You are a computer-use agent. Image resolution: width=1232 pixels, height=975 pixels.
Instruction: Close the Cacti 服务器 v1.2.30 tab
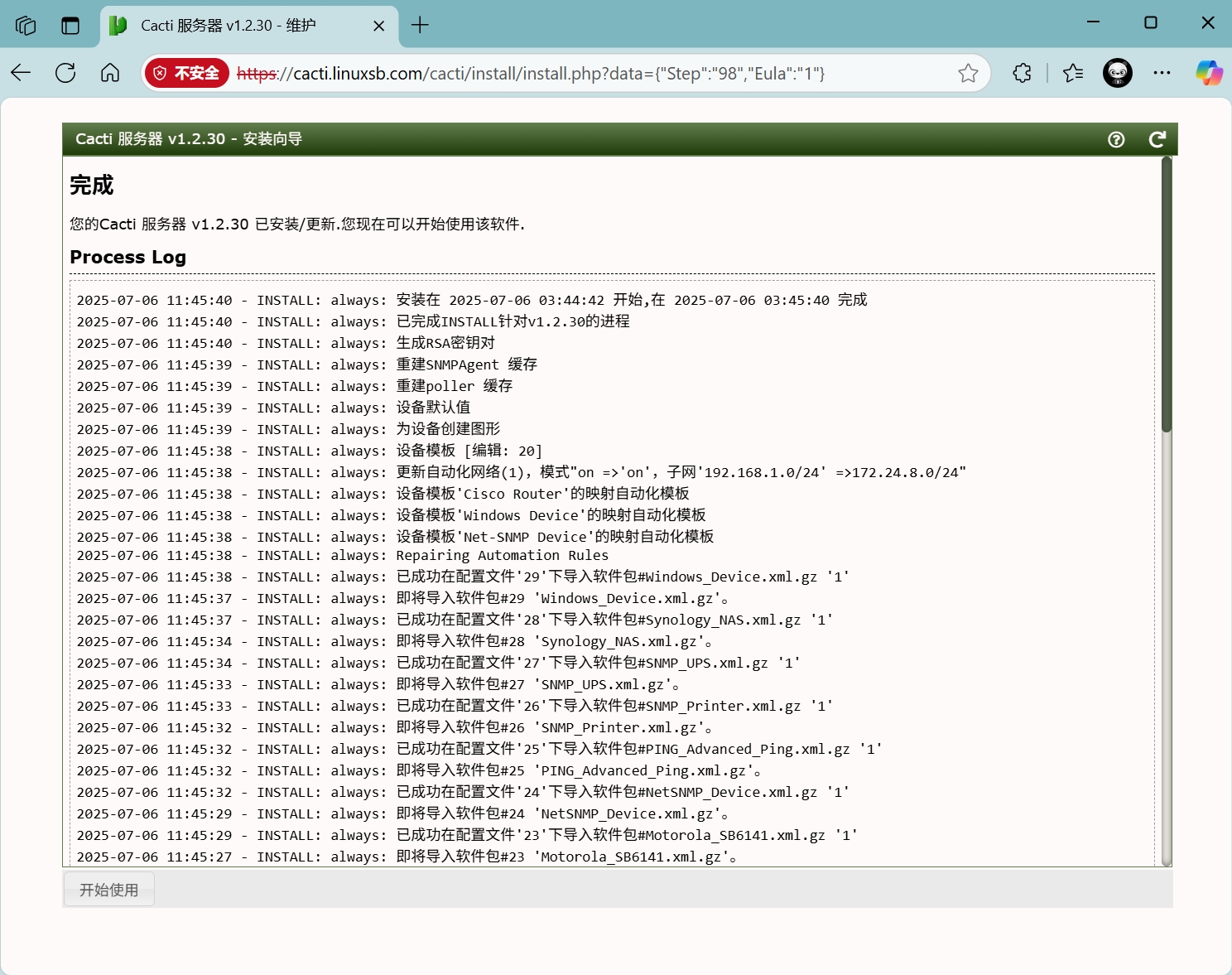coord(379,26)
